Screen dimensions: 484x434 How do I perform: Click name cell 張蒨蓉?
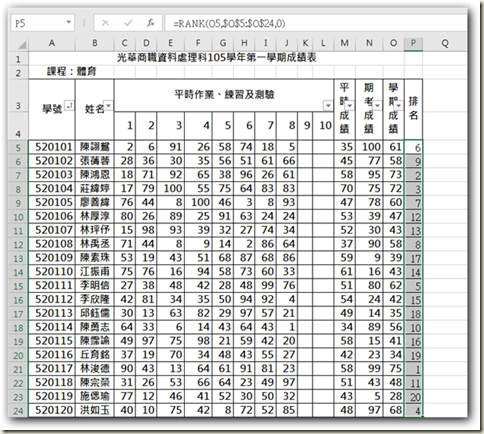coord(95,161)
